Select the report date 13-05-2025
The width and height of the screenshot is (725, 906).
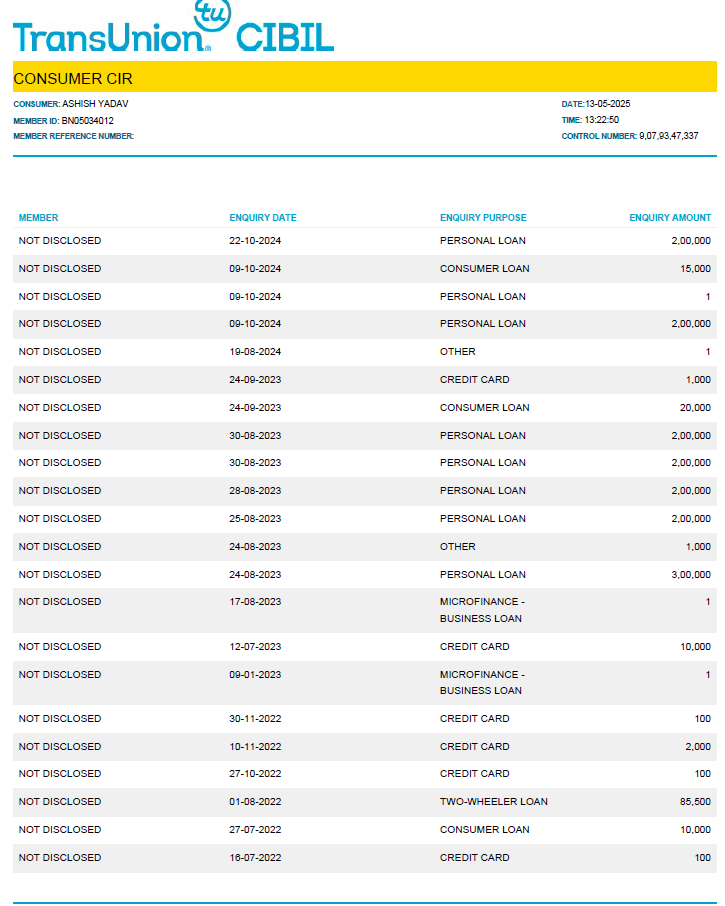608,104
